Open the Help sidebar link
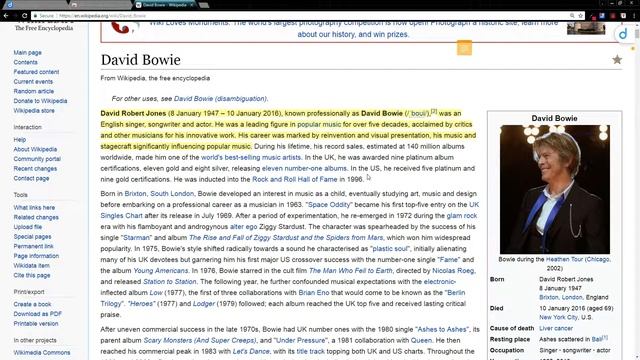 click(x=20, y=140)
